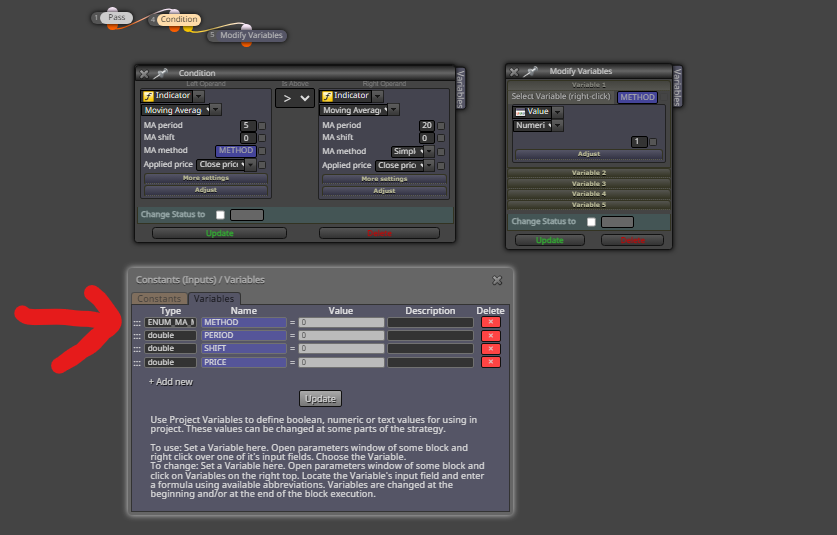Image resolution: width=837 pixels, height=535 pixels.
Task: Click the function icon in left operand Indicator
Action: (148, 96)
